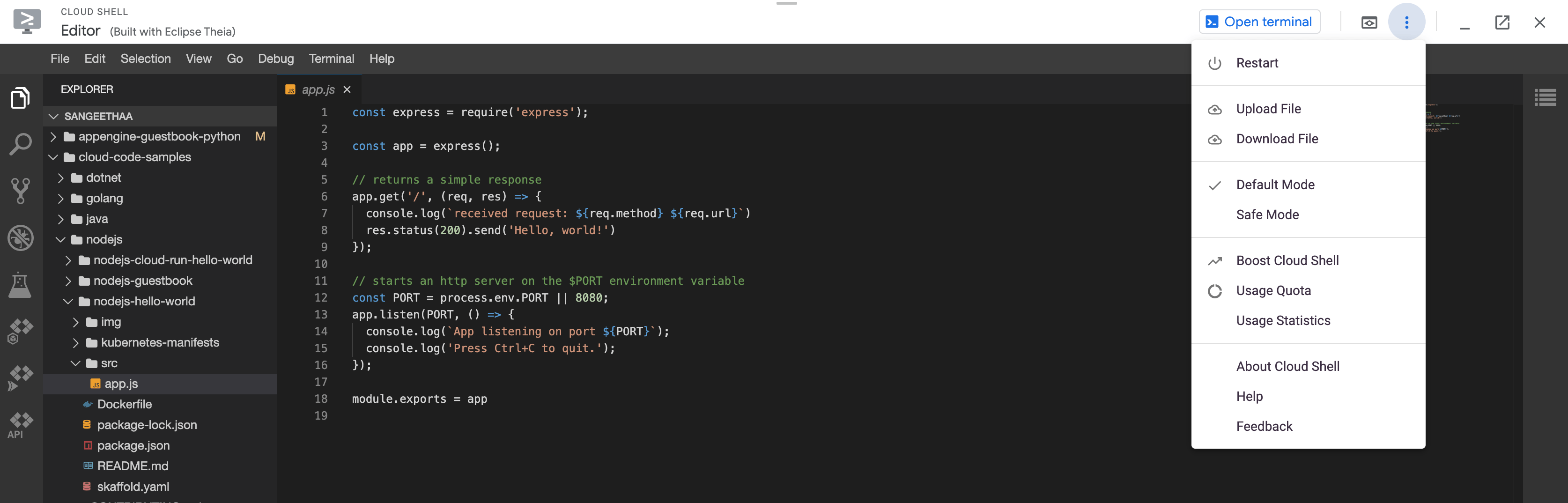Open the Cloud Shell editor minimap outline icon

pos(1545,97)
